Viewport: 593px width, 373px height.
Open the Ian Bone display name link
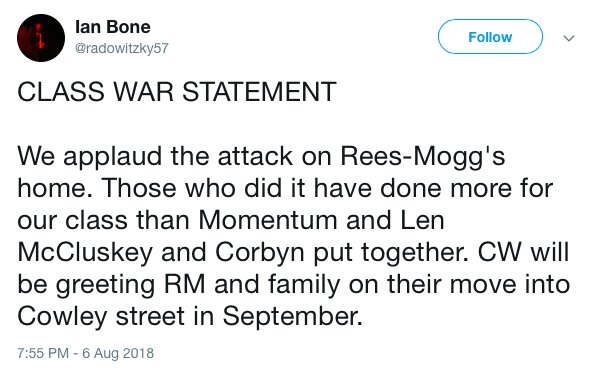pos(113,27)
